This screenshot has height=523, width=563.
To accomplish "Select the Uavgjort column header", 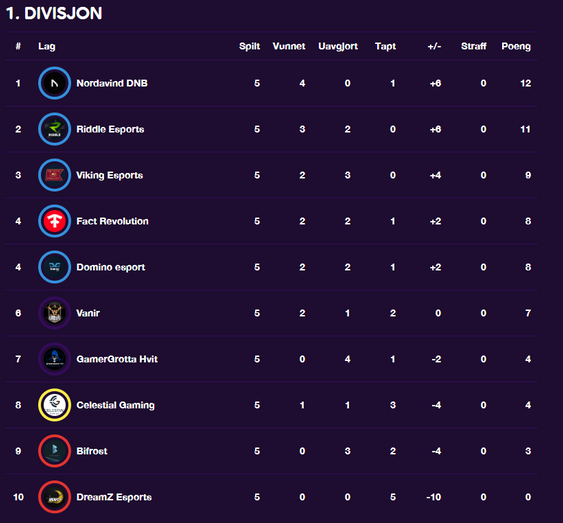I will [x=338, y=46].
